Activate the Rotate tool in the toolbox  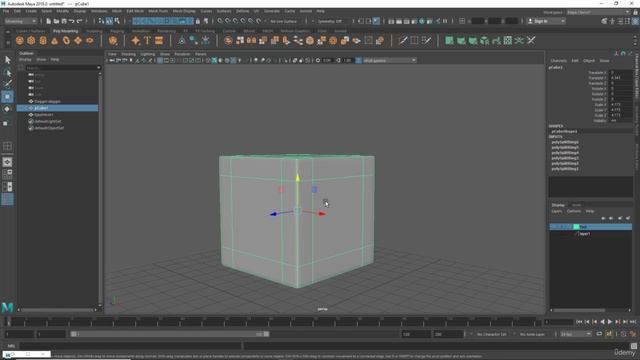pos(7,109)
